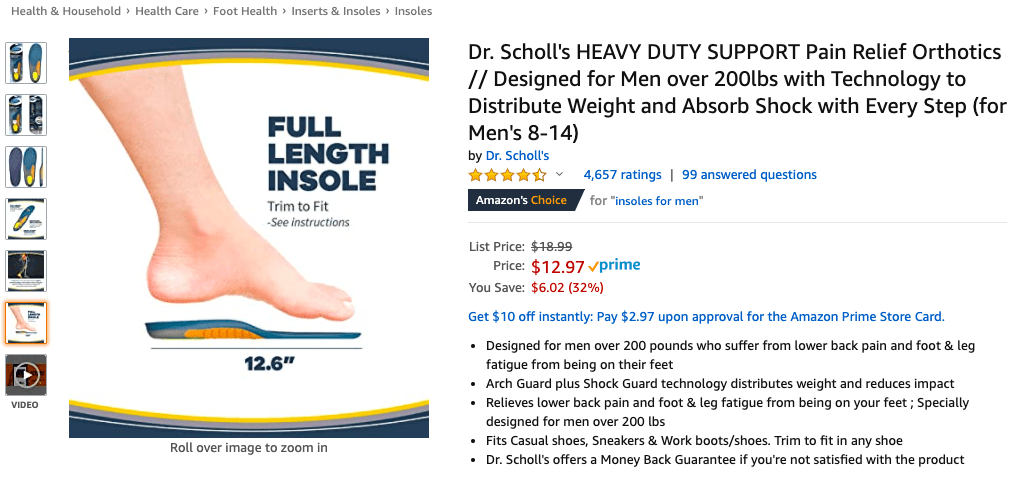Open the Inserts & Insoles breadcrumb
This screenshot has width=1023, height=484.
pyautogui.click(x=336, y=12)
